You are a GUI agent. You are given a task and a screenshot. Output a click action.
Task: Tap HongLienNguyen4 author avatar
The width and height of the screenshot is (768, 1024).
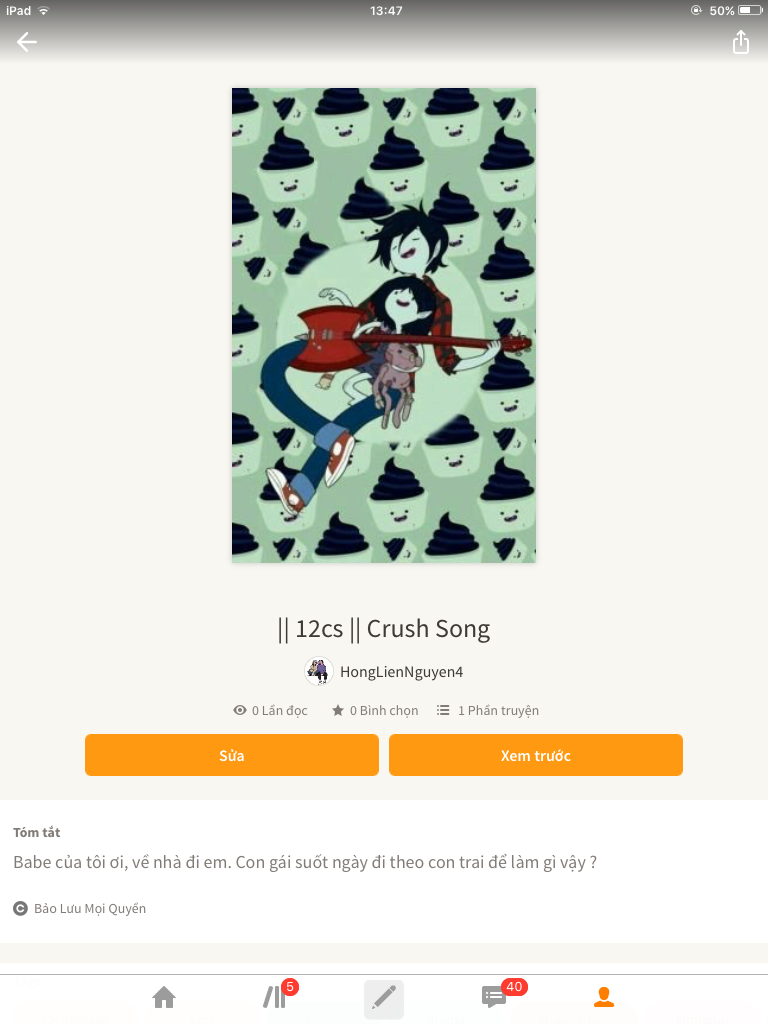318,671
